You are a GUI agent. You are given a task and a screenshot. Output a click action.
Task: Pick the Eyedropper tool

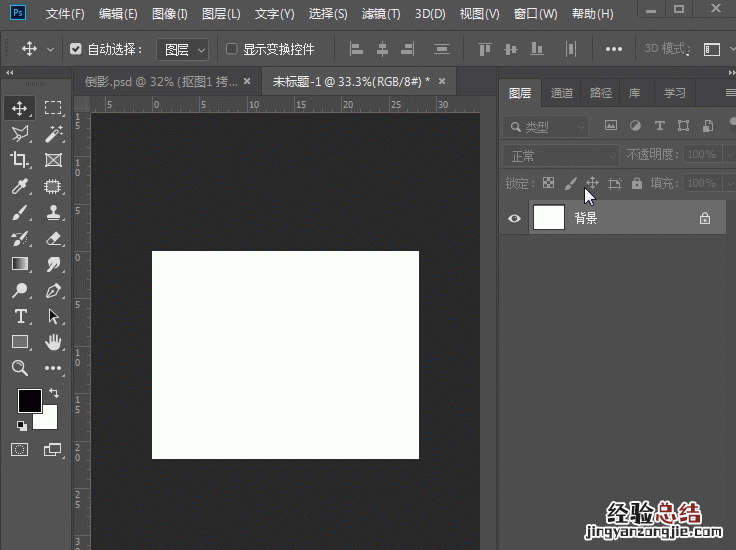tap(20, 186)
